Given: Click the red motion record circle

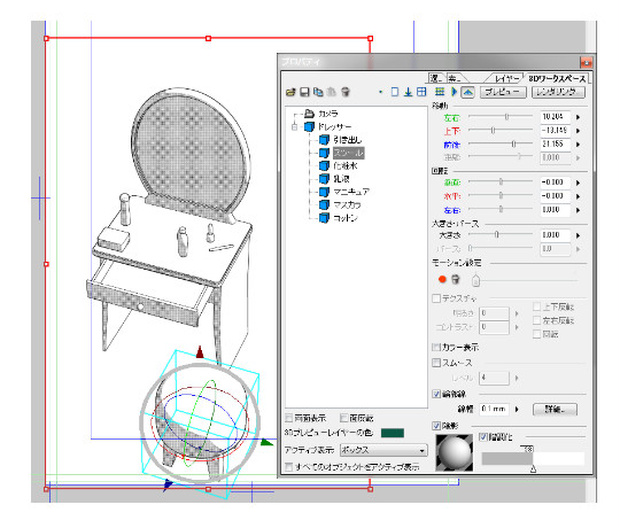Looking at the screenshot, I should point(442,279).
